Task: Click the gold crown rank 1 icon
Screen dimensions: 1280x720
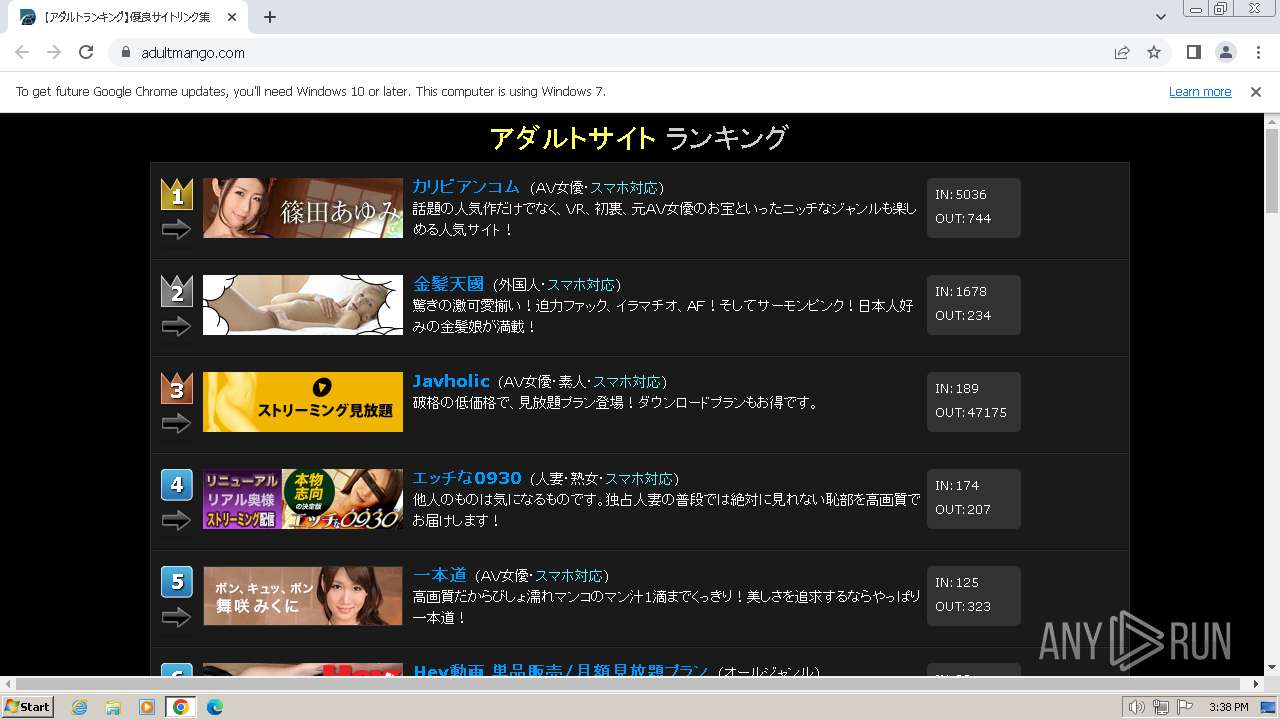Action: pos(177,194)
